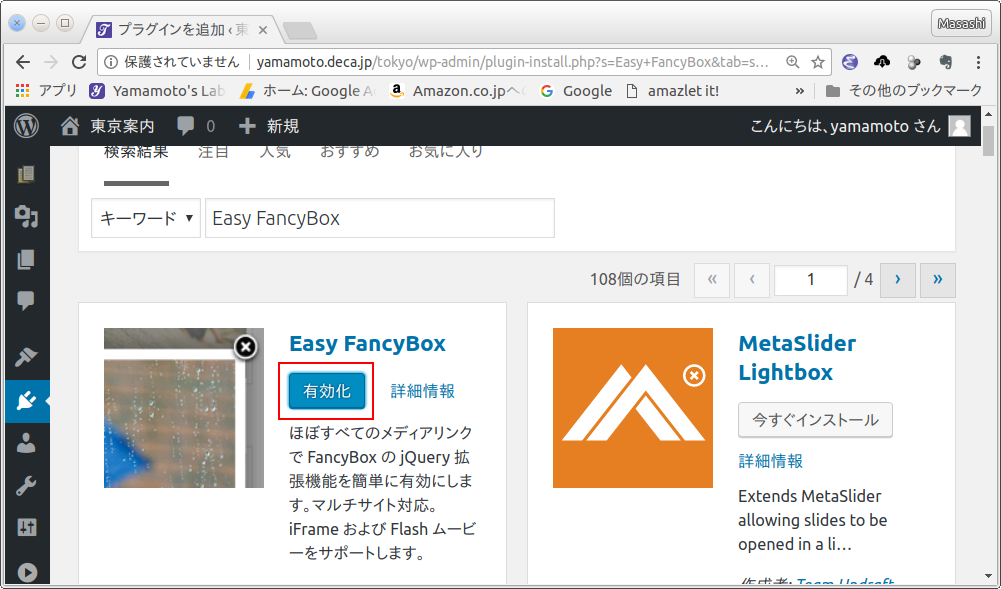
Task: Switch to the 注目 tab
Action: [x=213, y=152]
